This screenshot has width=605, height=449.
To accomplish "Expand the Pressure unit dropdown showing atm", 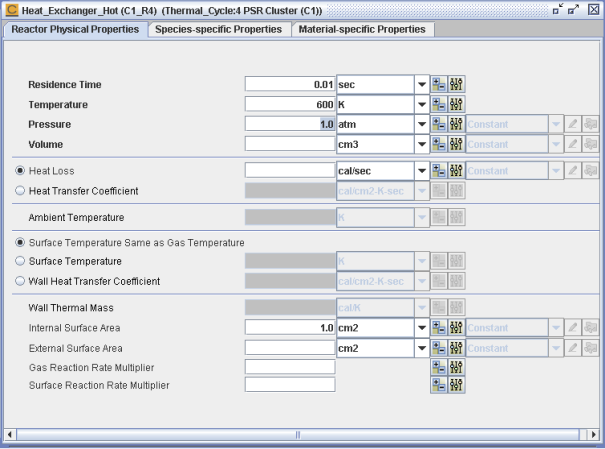I will click(421, 124).
